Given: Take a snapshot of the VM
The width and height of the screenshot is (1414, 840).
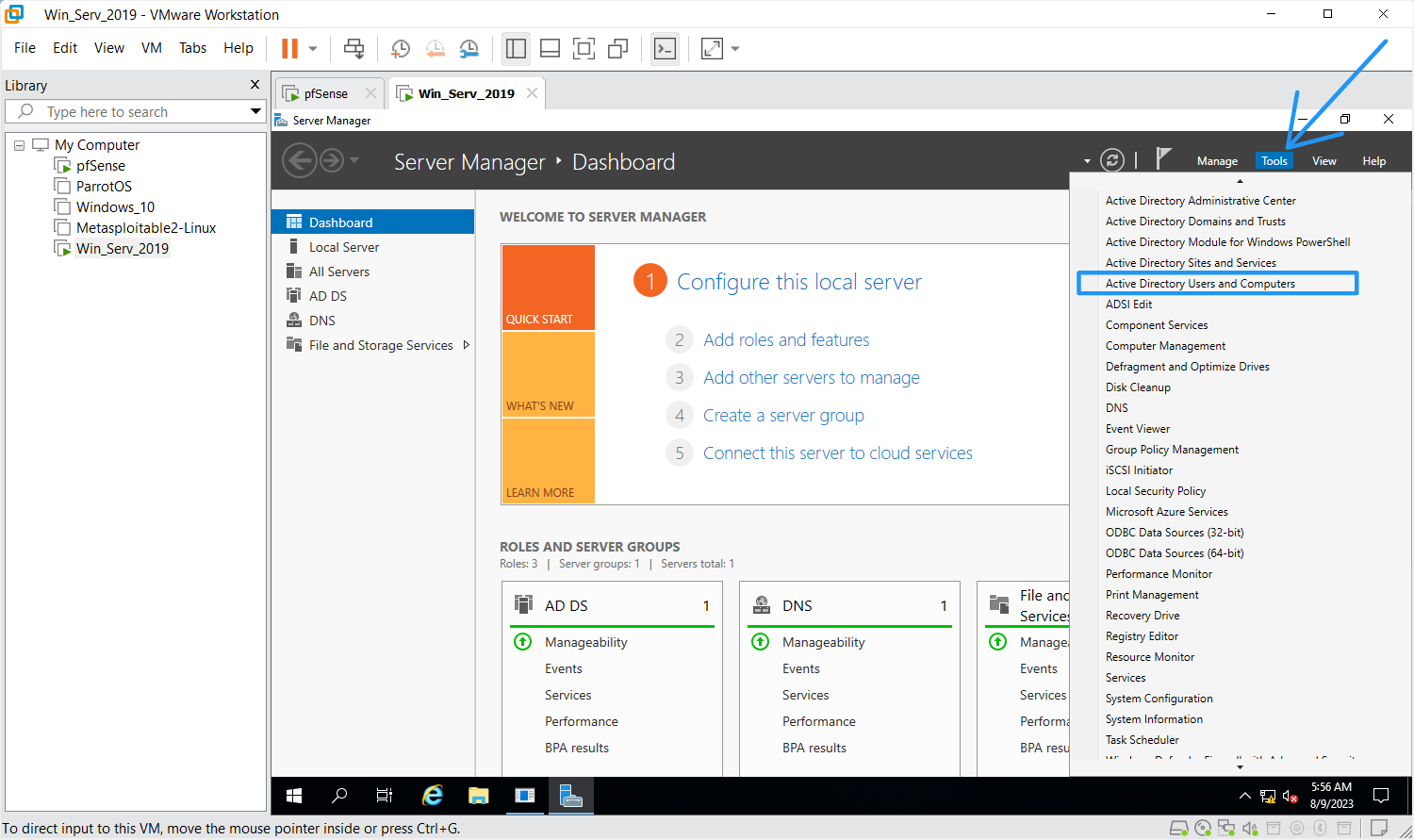Looking at the screenshot, I should [401, 48].
